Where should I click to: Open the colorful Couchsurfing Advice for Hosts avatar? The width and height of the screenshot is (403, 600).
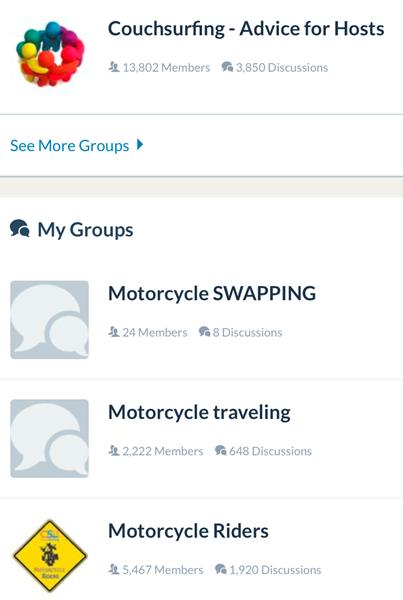50,54
